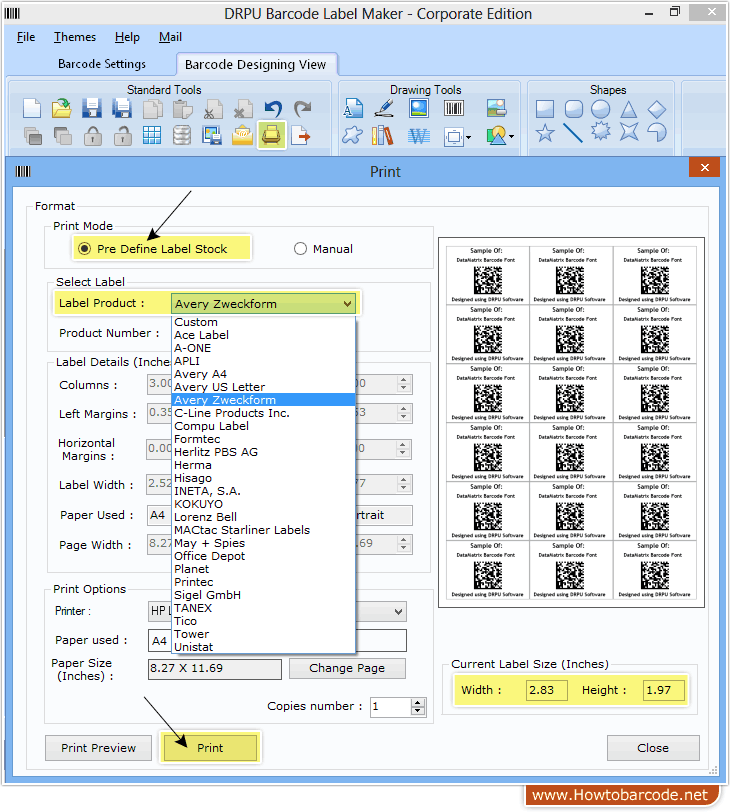Click the Change Page button
This screenshot has width=730, height=812.
[x=347, y=668]
